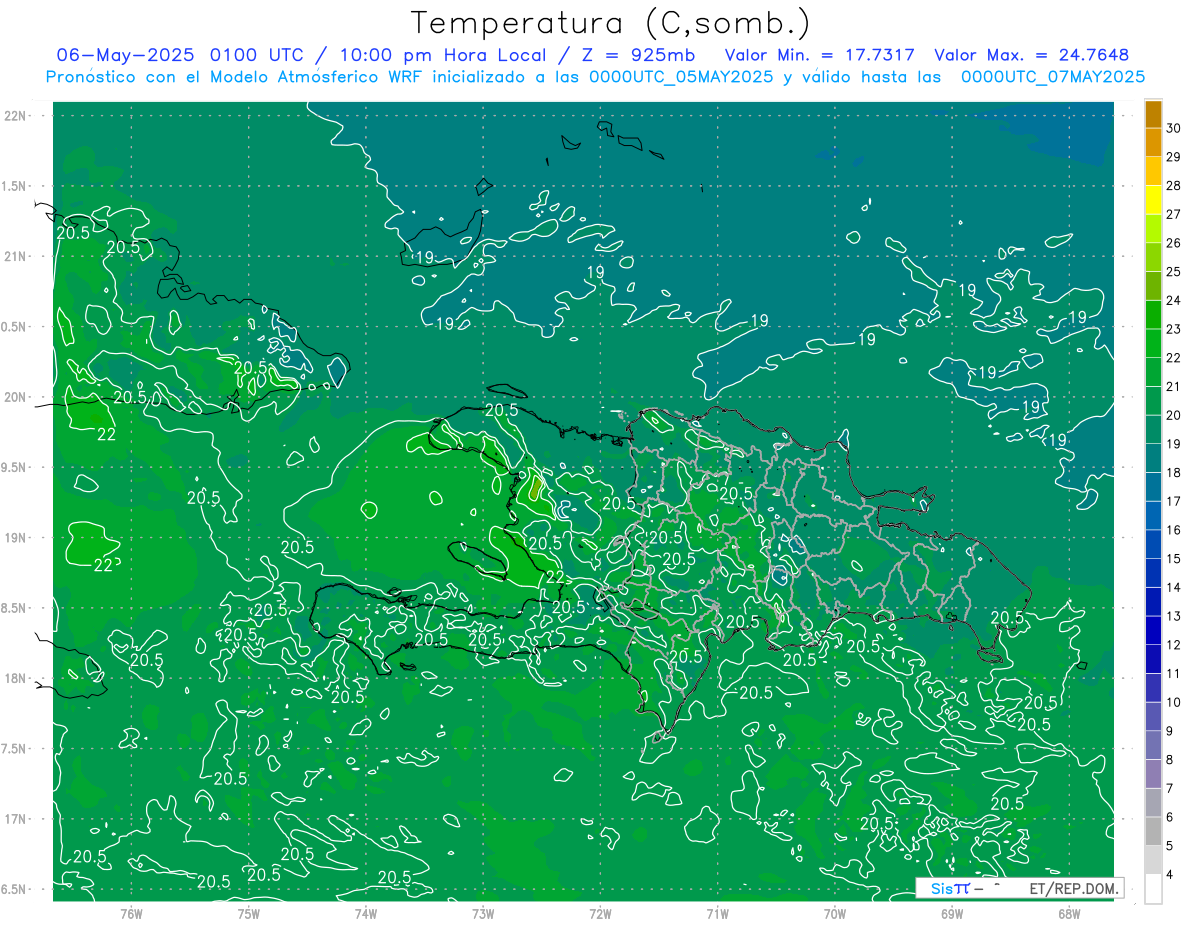Click model init time '0000UTC_05MAY2025'

coord(681,77)
